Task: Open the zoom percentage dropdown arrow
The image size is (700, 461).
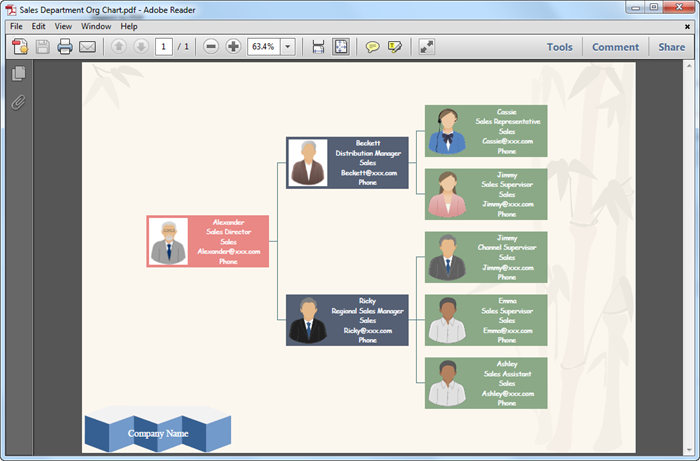Action: (288, 46)
